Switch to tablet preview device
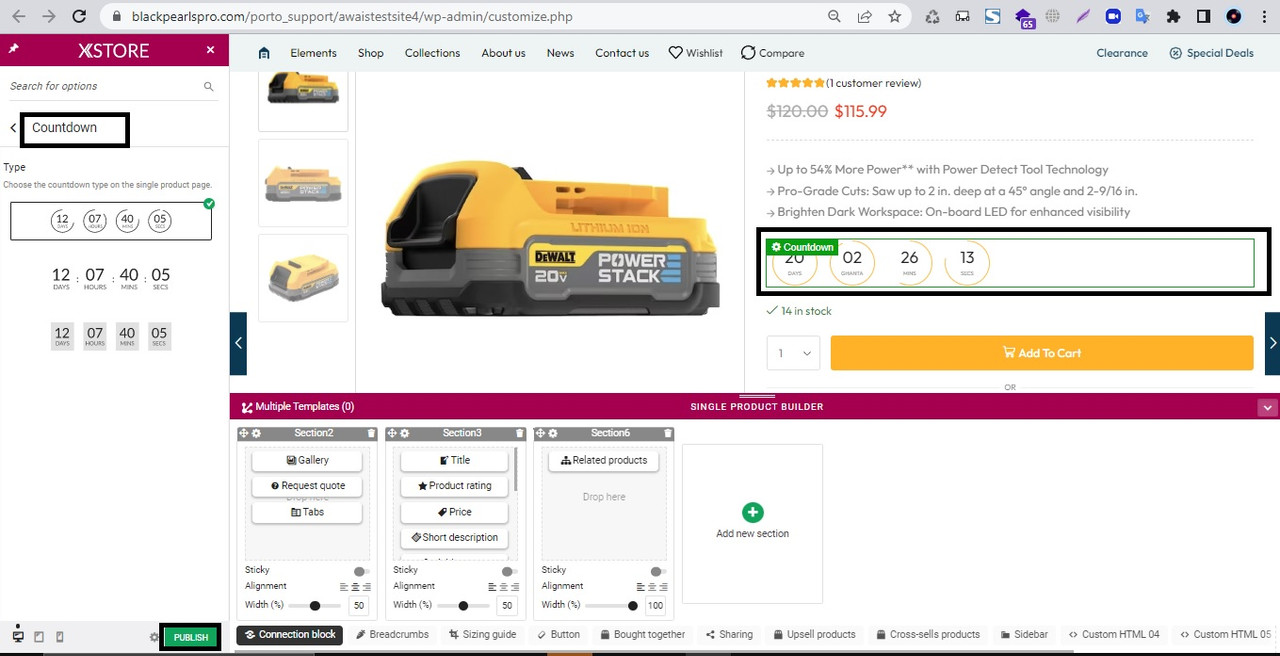1280x656 pixels. coord(39,636)
